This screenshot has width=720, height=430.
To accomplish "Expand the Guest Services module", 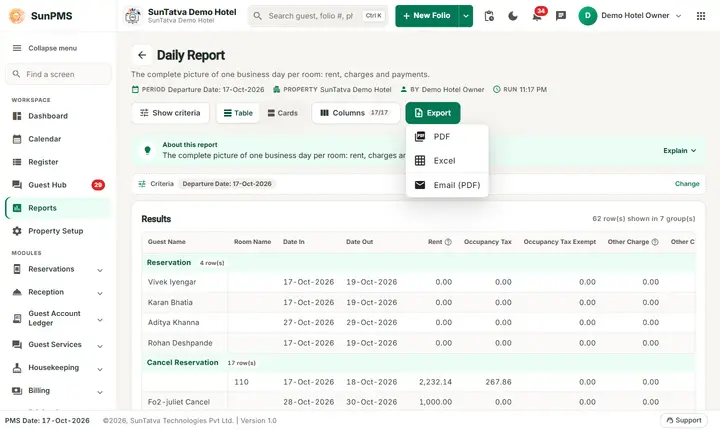I will tap(58, 345).
